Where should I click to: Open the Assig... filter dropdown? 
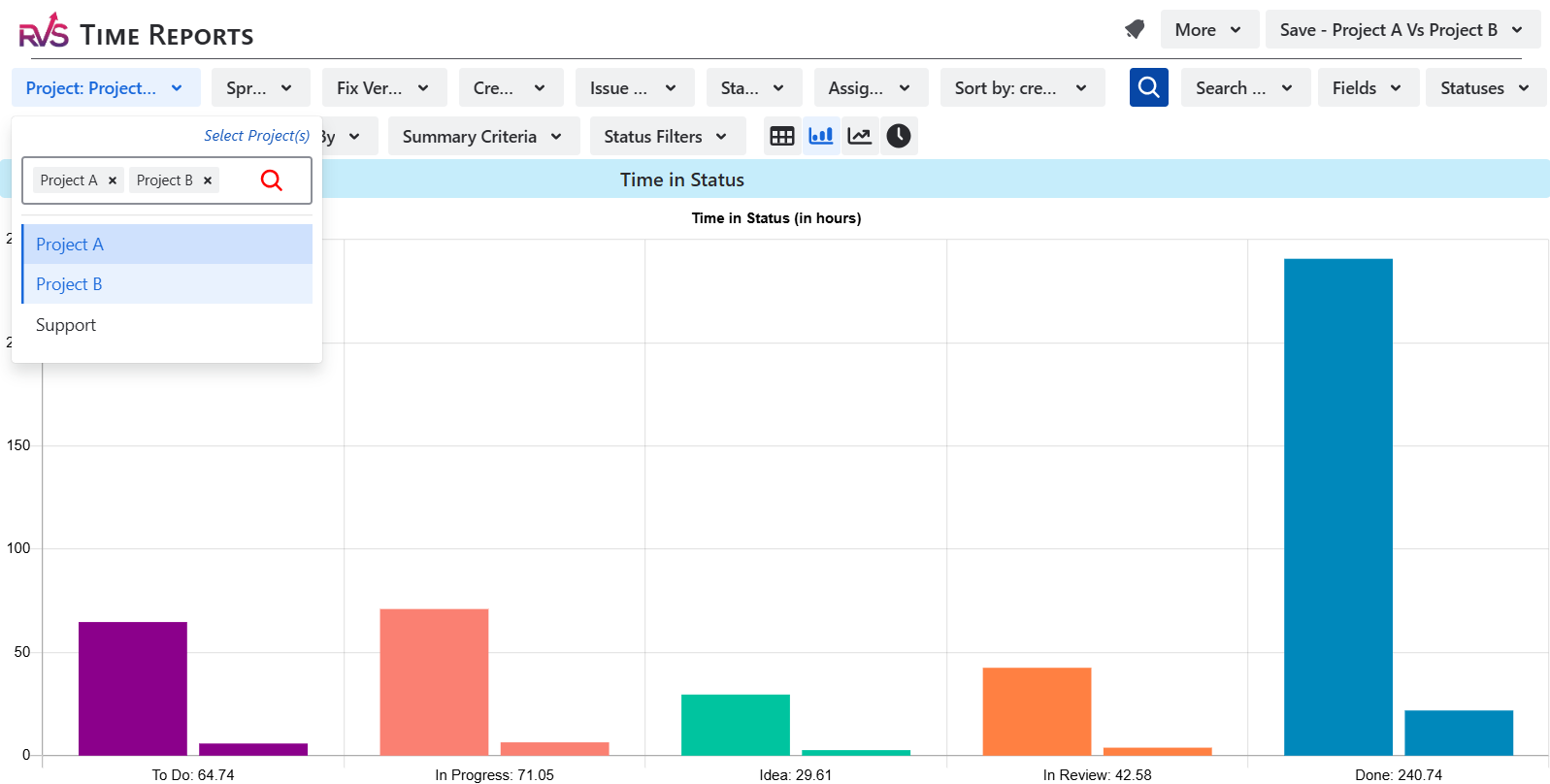[871, 87]
